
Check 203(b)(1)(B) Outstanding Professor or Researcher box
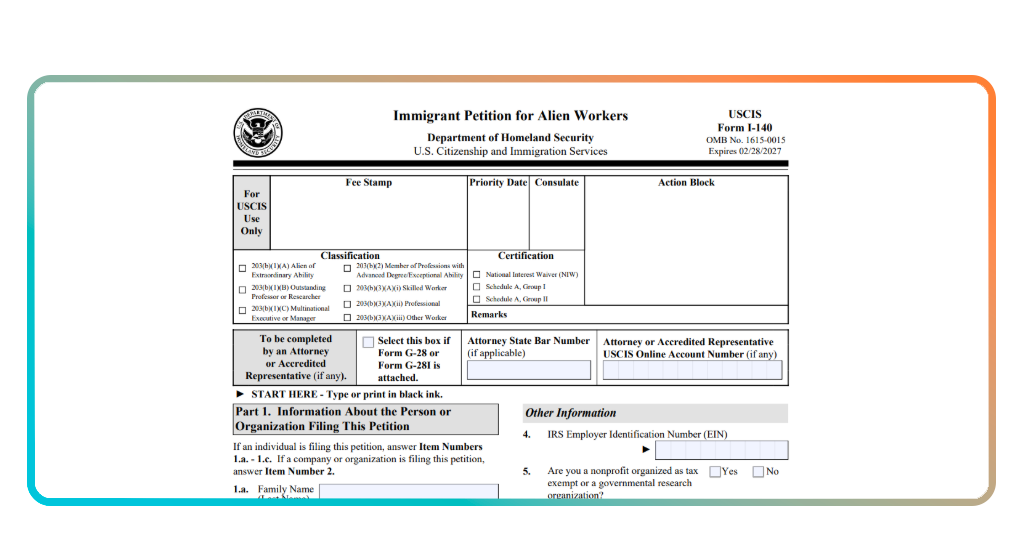click(x=243, y=290)
